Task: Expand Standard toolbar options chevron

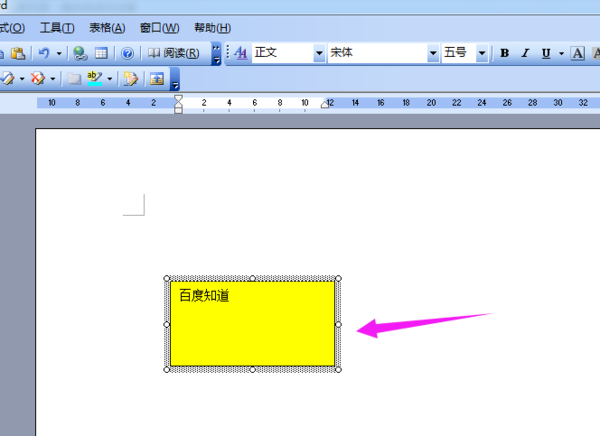Action: (216, 54)
